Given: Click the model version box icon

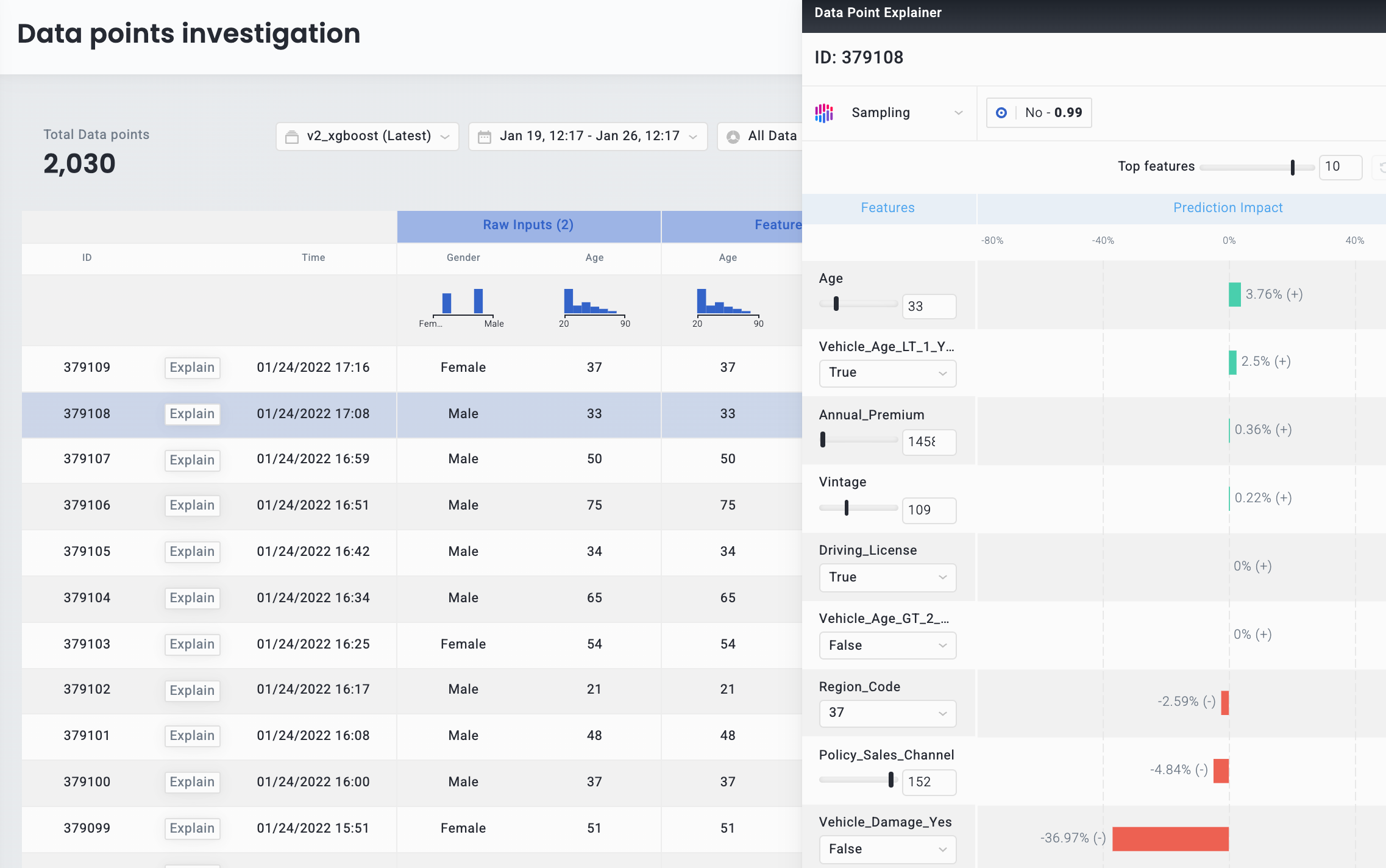Looking at the screenshot, I should pyautogui.click(x=292, y=137).
